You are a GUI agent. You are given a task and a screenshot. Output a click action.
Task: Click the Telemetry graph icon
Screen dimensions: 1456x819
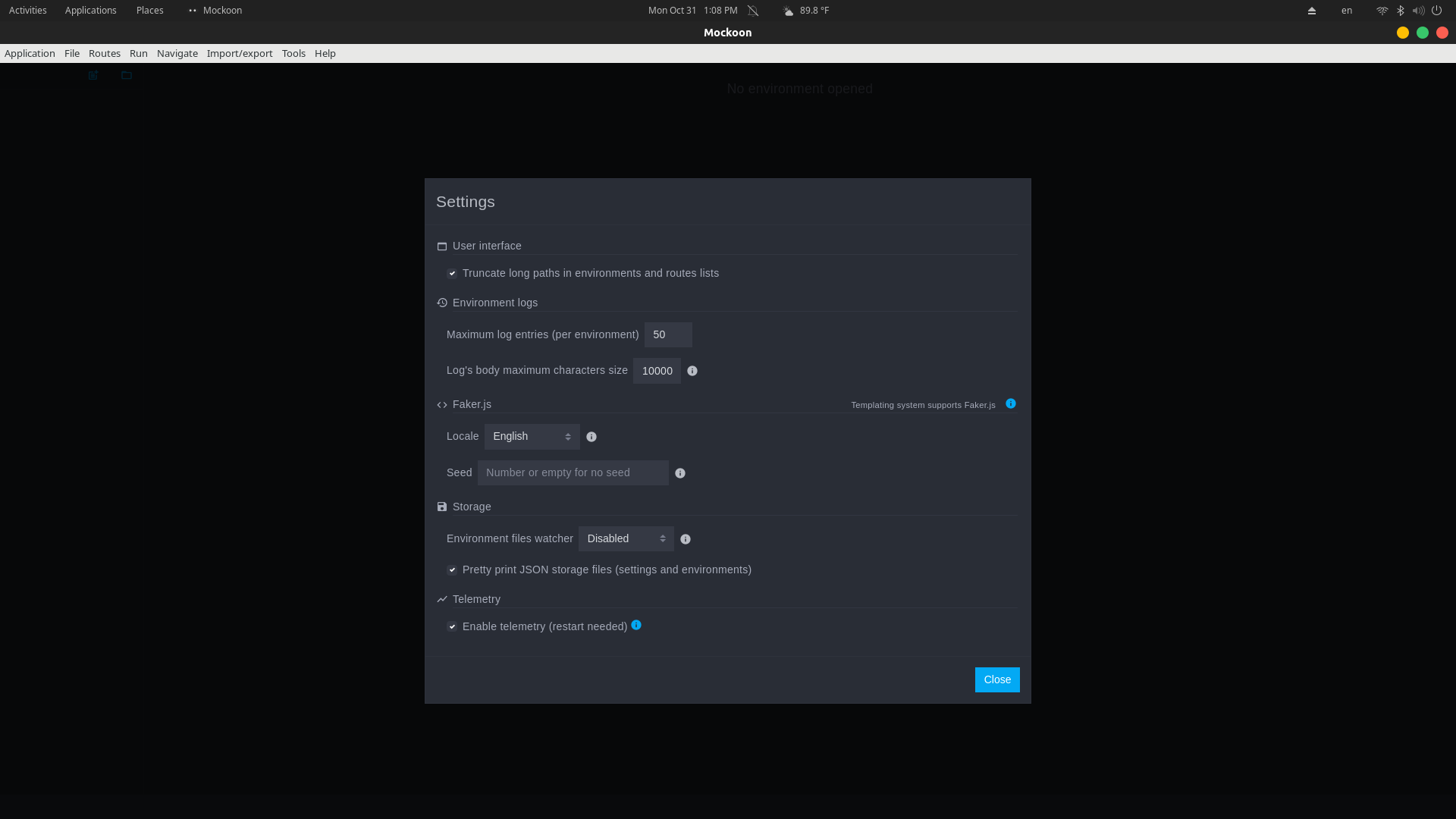point(441,598)
